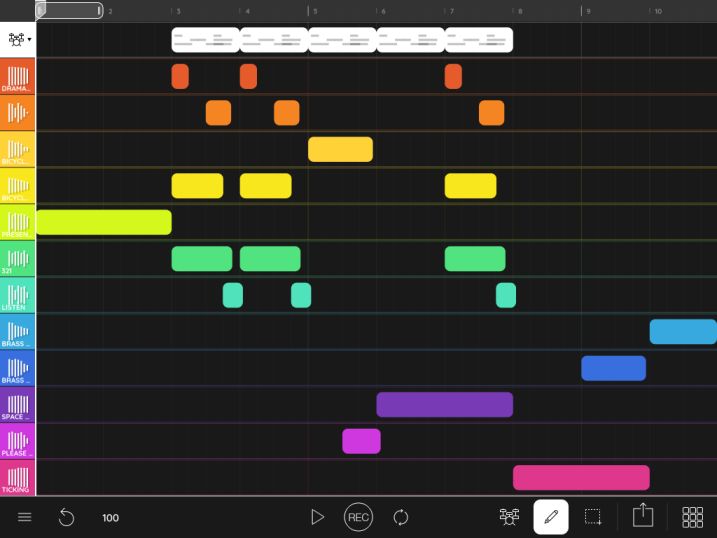Toggle the pencil edit mode
The width and height of the screenshot is (717, 538).
tap(551, 517)
